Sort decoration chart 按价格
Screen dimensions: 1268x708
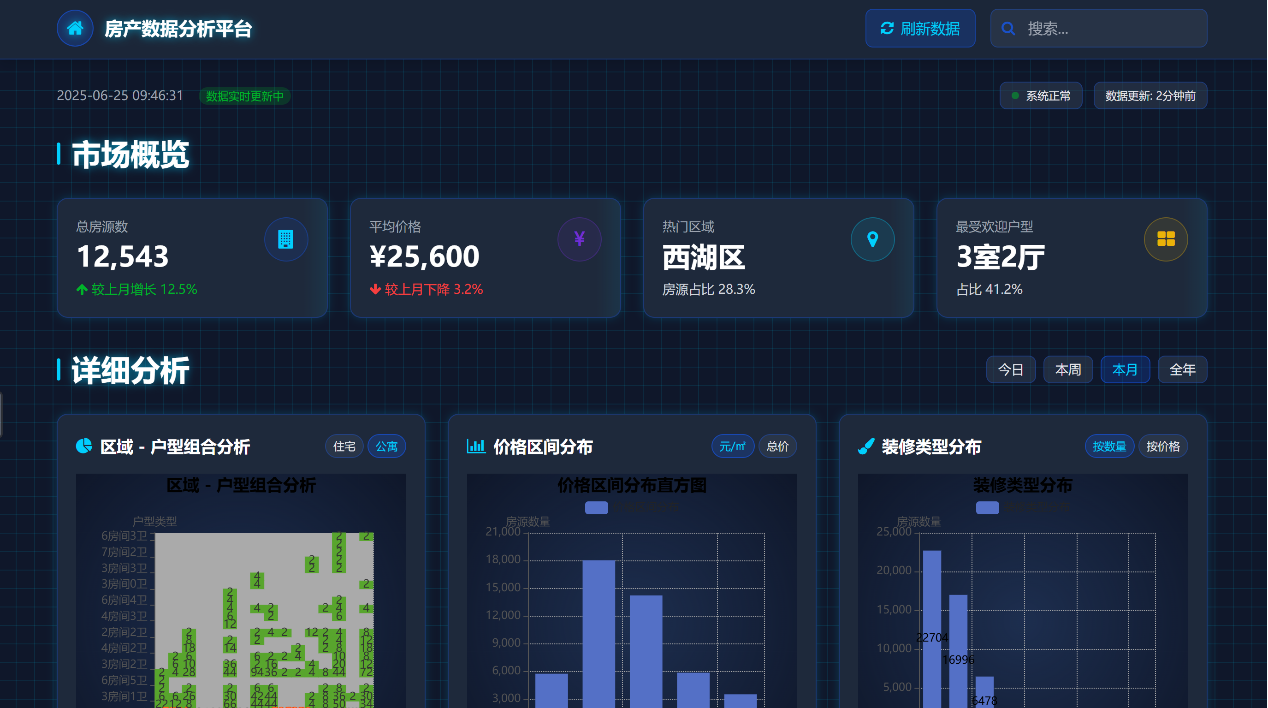[x=1163, y=446]
